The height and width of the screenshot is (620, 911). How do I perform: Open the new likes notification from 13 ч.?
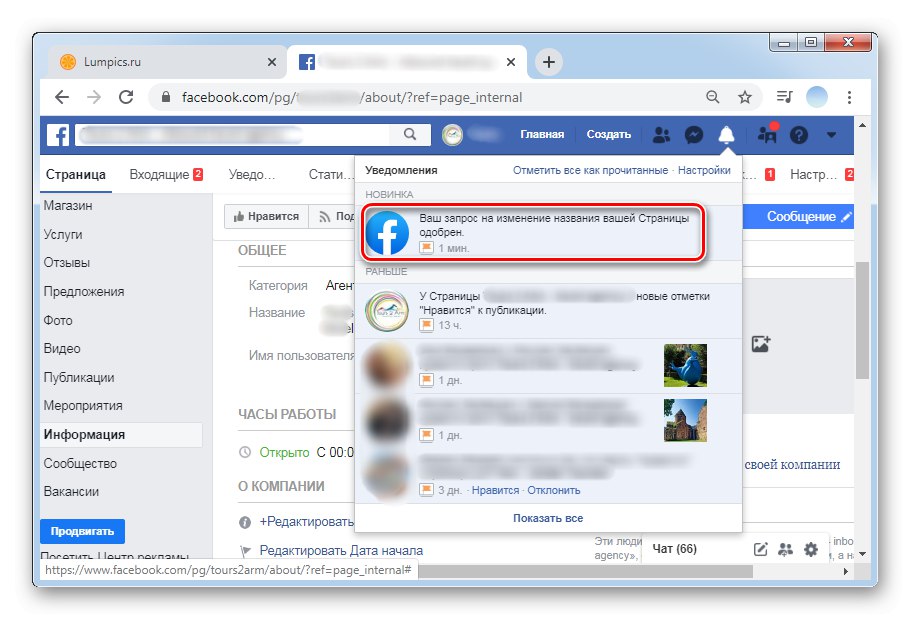pyautogui.click(x=548, y=311)
